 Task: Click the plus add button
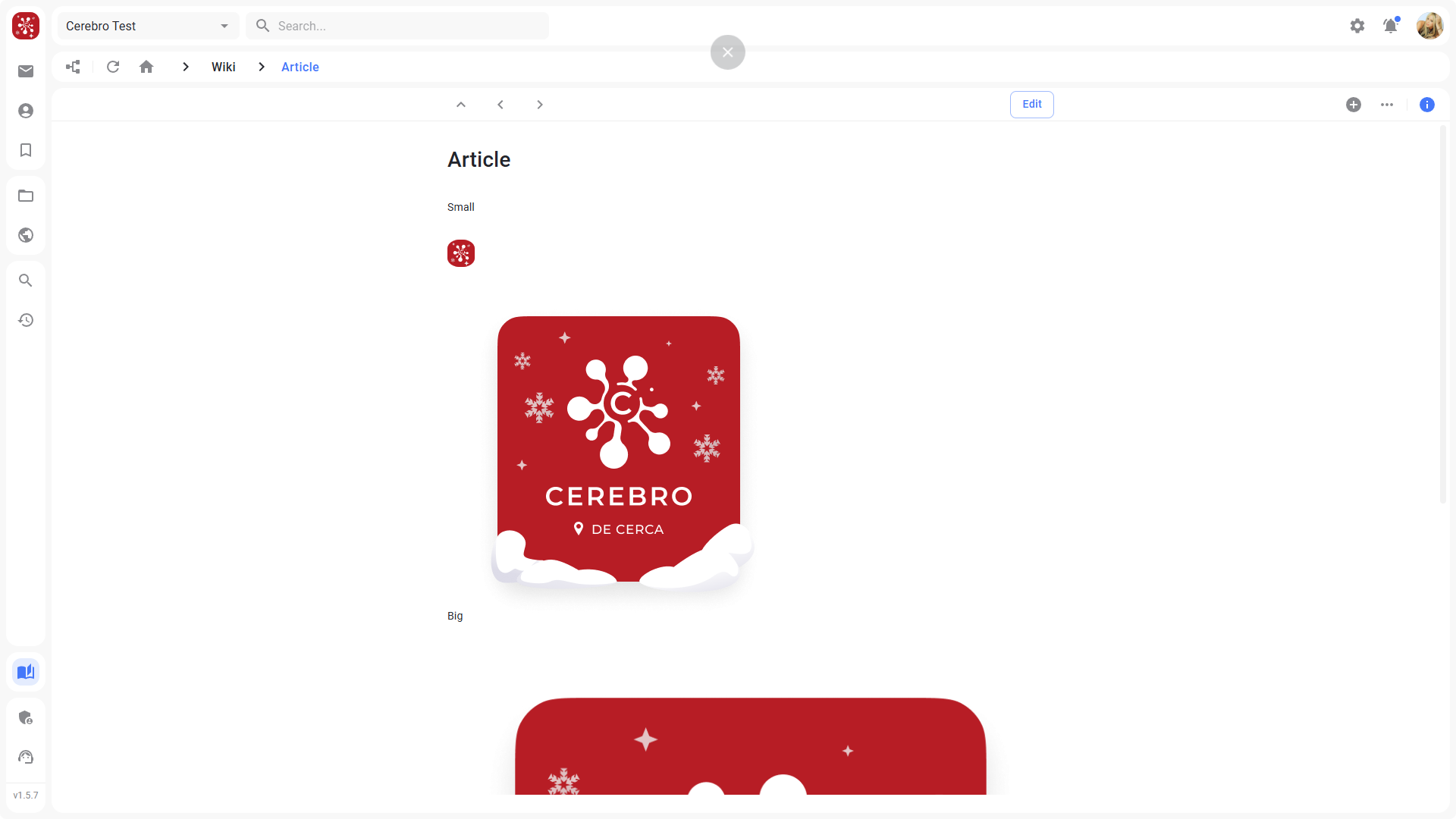[x=1354, y=105]
